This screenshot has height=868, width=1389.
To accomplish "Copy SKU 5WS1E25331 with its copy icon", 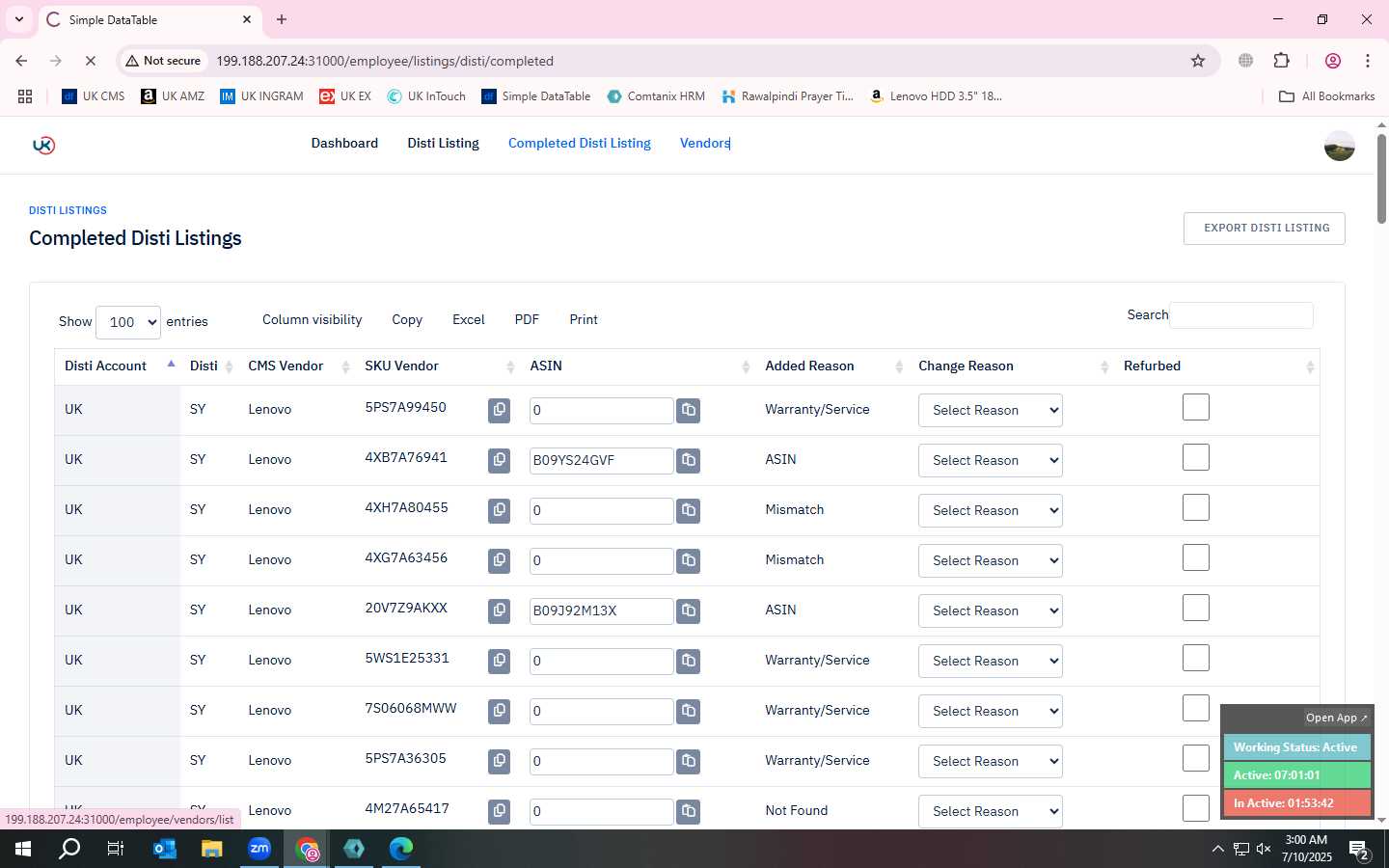I will (499, 661).
